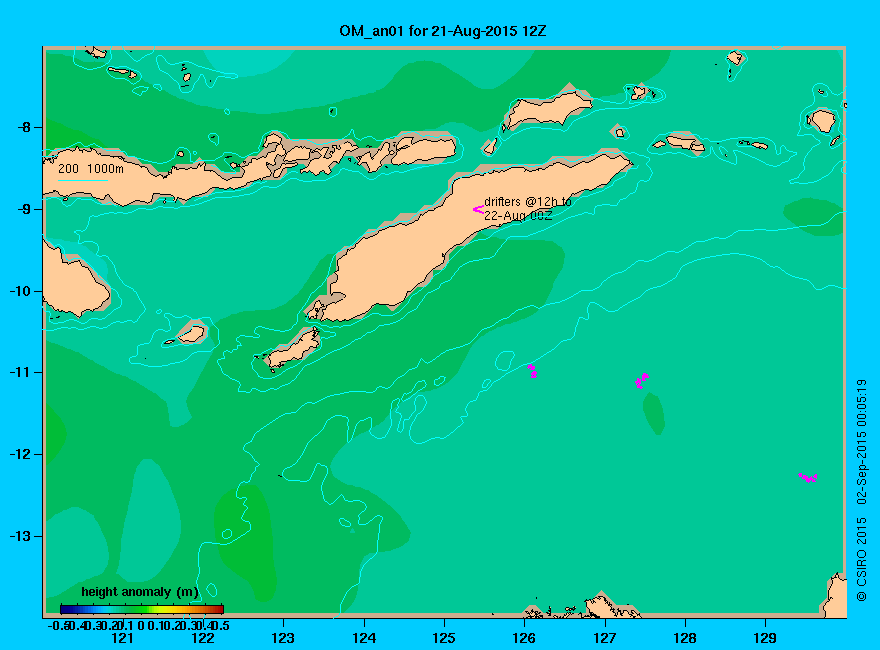880x650 pixels.
Task: Click the y-axis latitude label -13
Action: 21,536
